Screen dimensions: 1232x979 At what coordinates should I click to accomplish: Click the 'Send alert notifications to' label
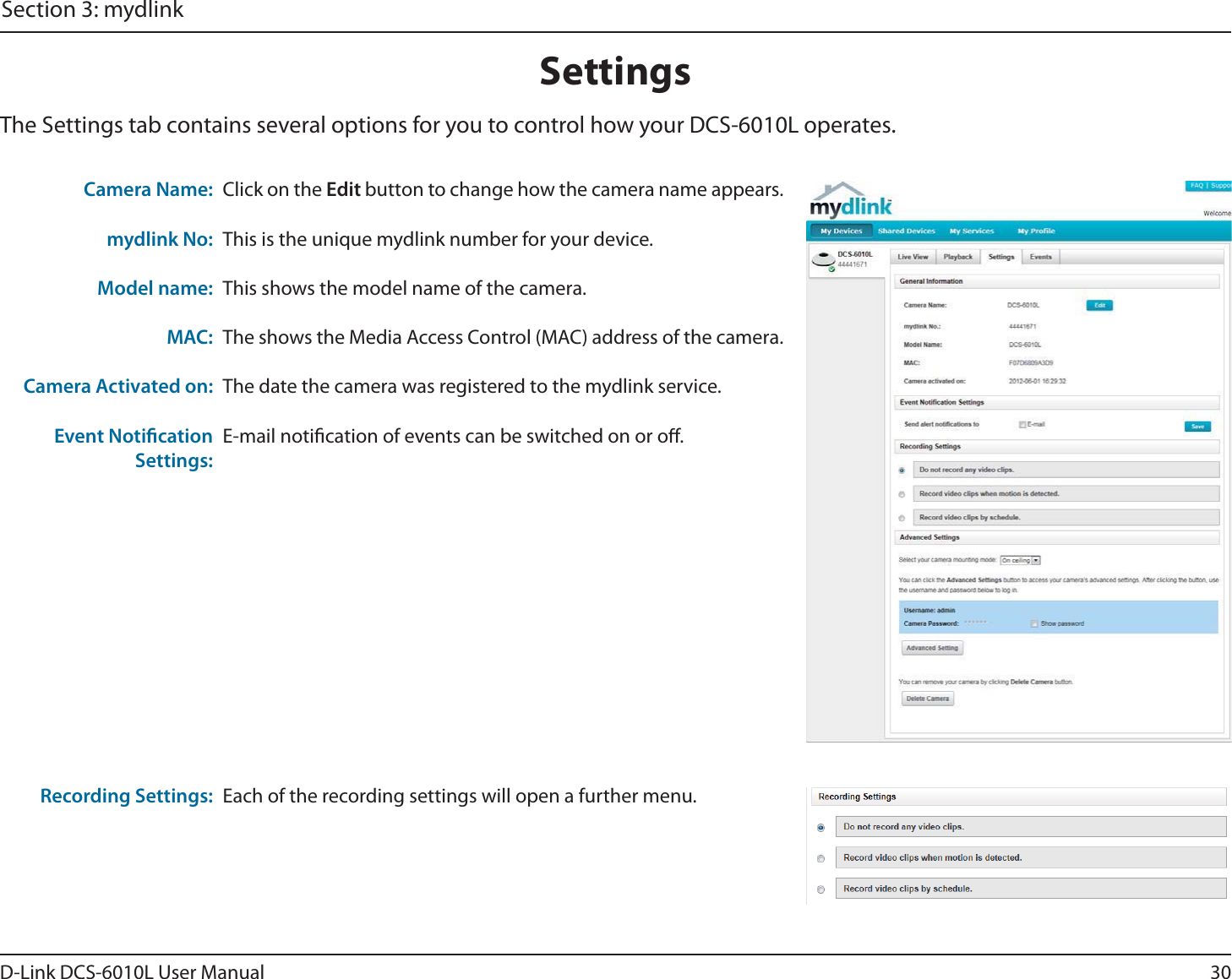(941, 425)
